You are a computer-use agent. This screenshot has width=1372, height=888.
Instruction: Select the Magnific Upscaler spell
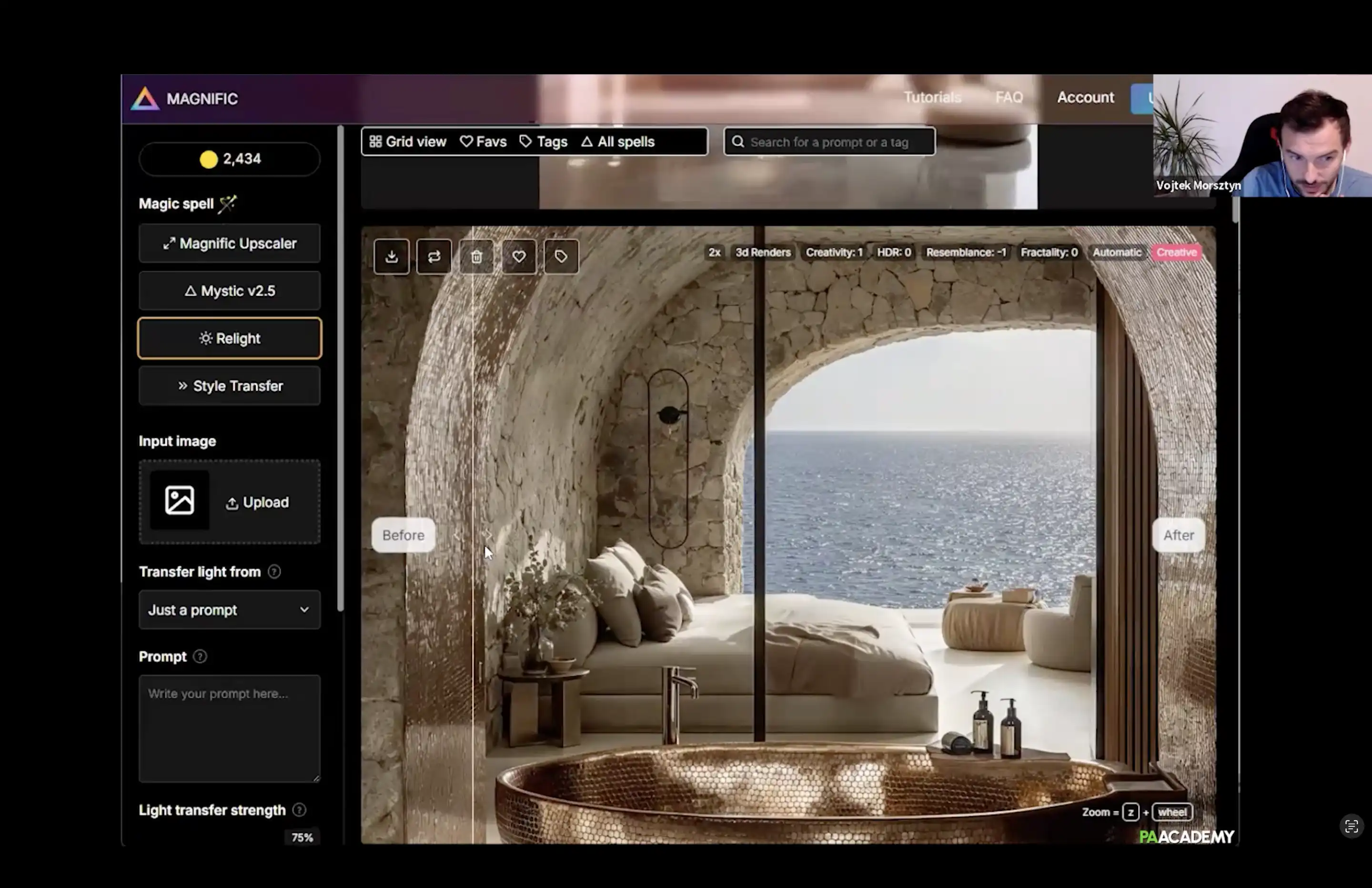[x=230, y=243]
